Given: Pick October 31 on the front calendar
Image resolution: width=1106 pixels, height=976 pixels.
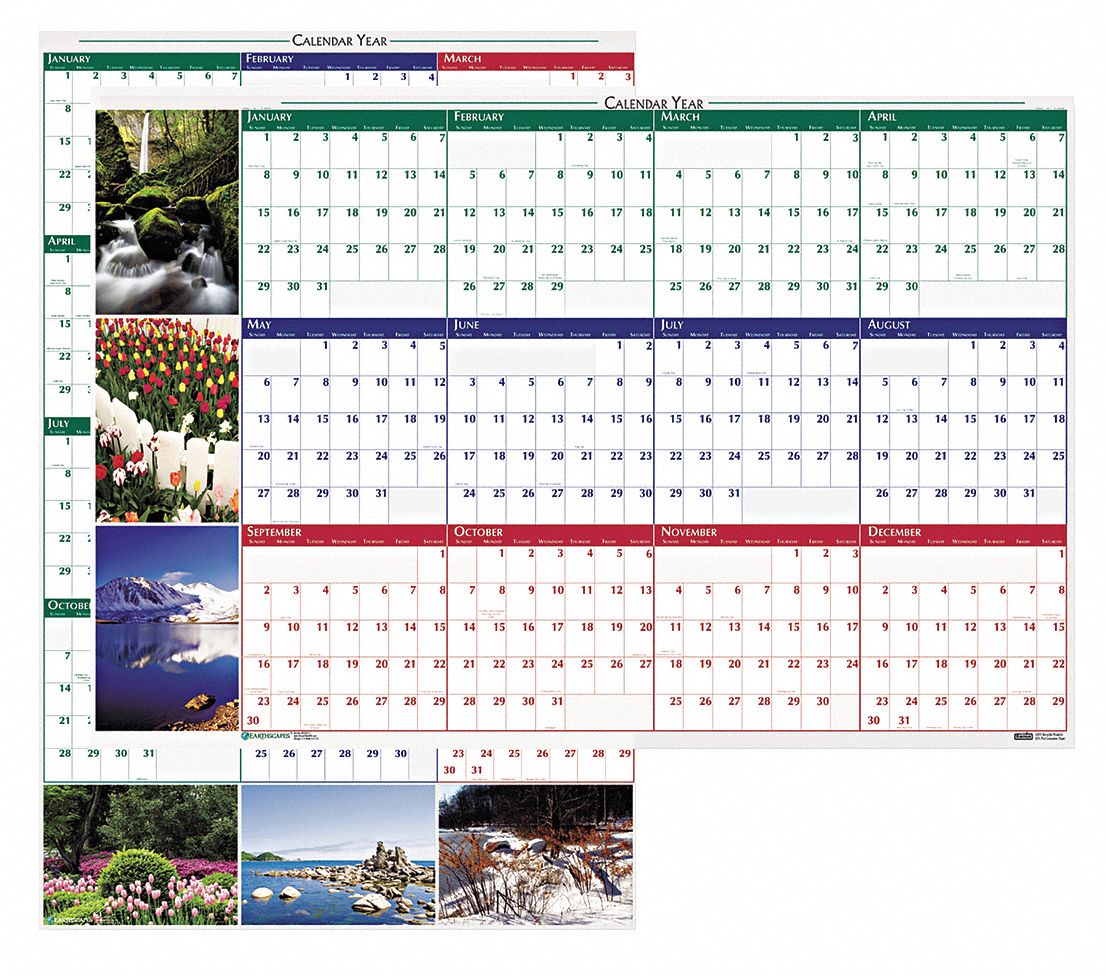Looking at the screenshot, I should tap(550, 712).
